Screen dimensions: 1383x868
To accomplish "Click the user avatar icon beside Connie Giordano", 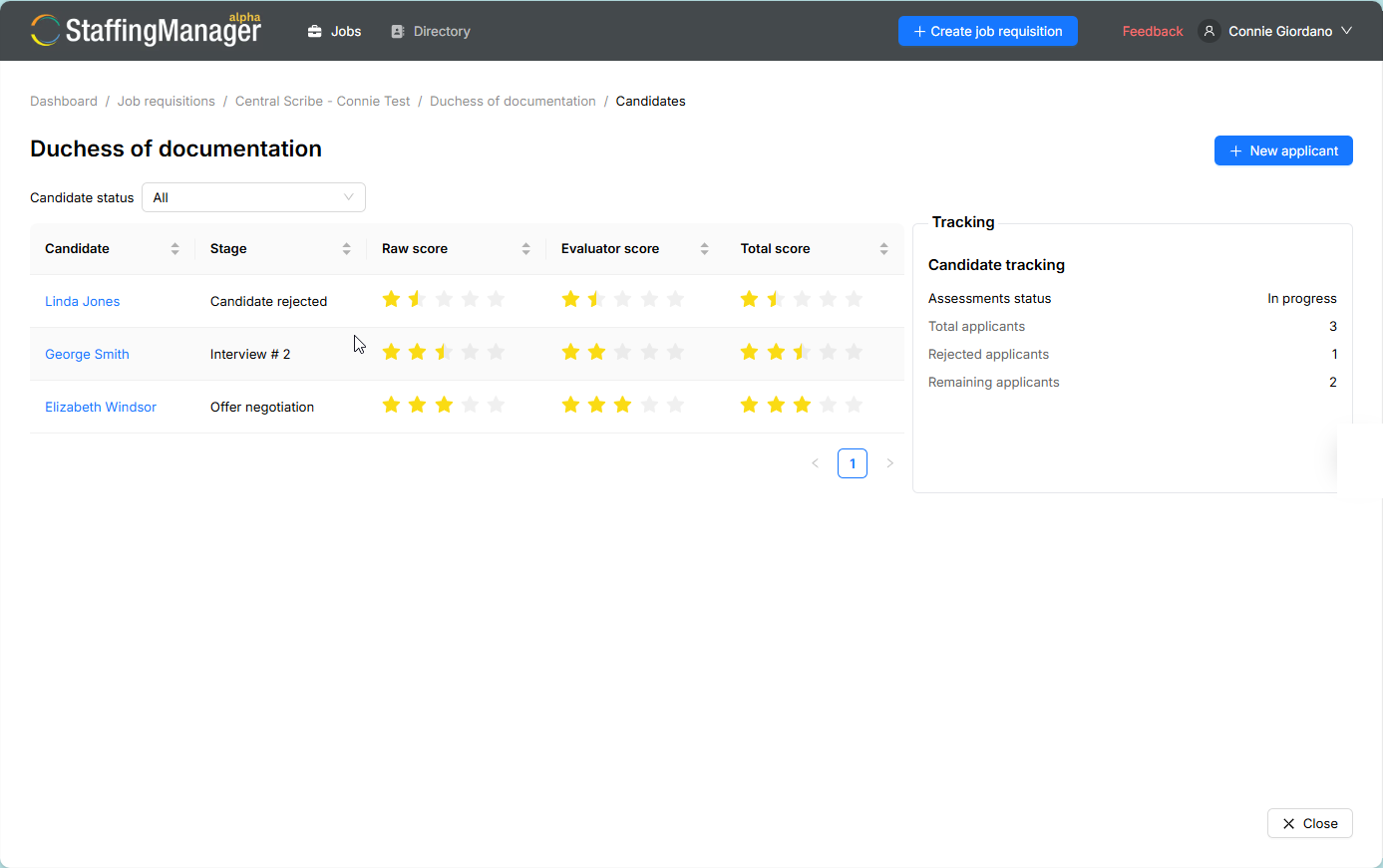I will 1210,31.
